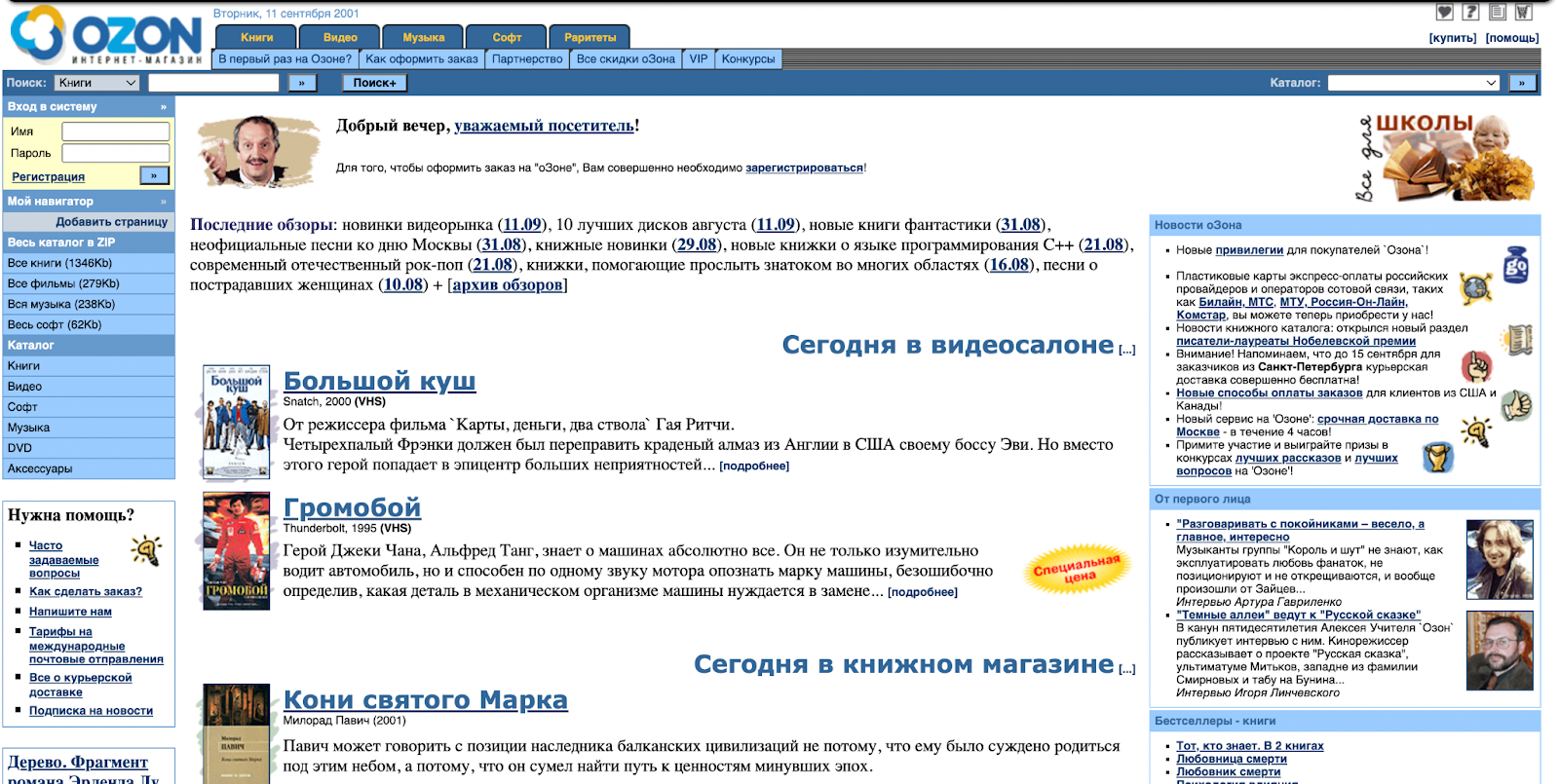Open 'Как оформить заказ' menu item
Viewport: 1559px width, 784px height.
coord(422,59)
